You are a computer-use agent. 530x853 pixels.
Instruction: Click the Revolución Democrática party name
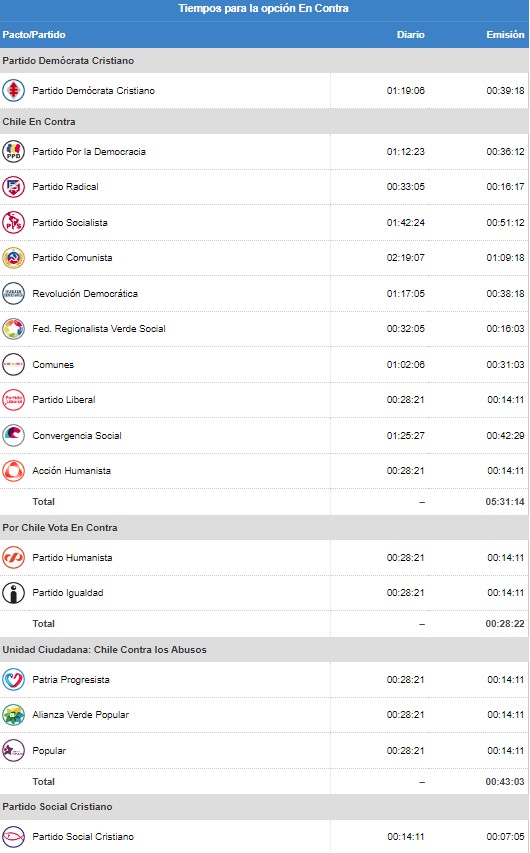point(85,293)
